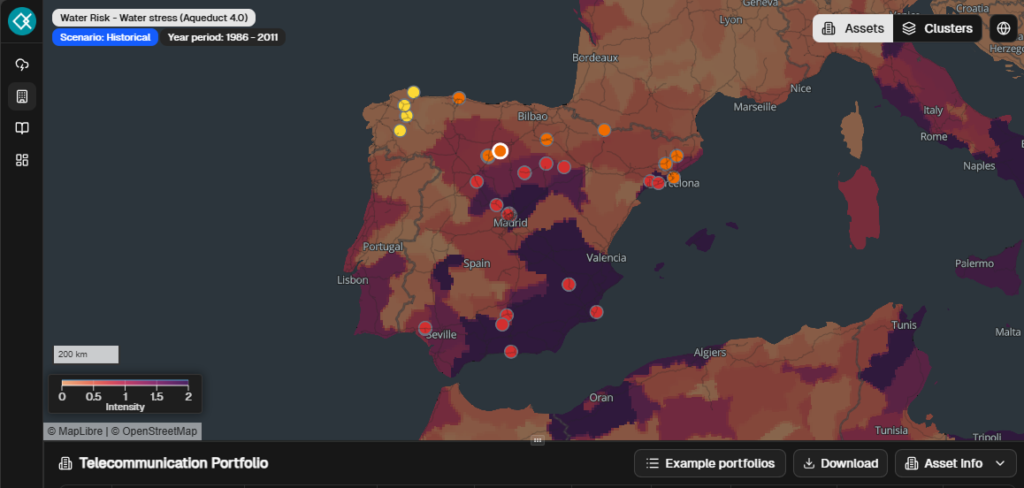Click the Download button
Screen dimensions: 1024x488
click(840, 463)
